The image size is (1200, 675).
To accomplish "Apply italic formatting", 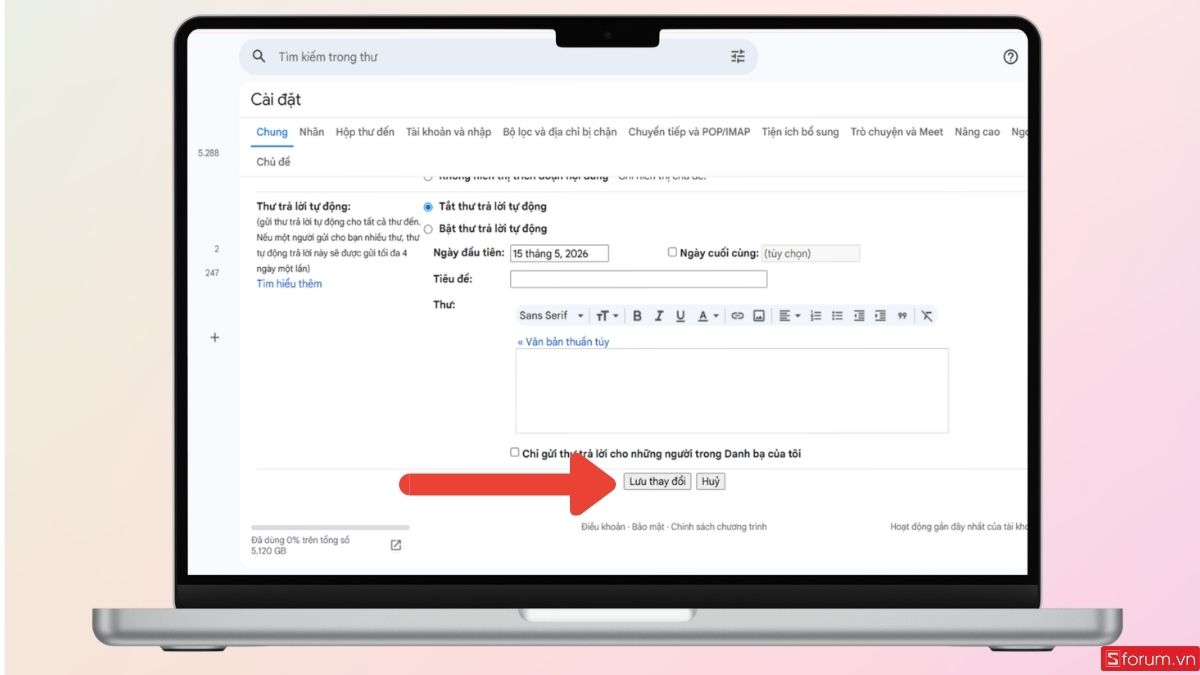I will coord(659,316).
